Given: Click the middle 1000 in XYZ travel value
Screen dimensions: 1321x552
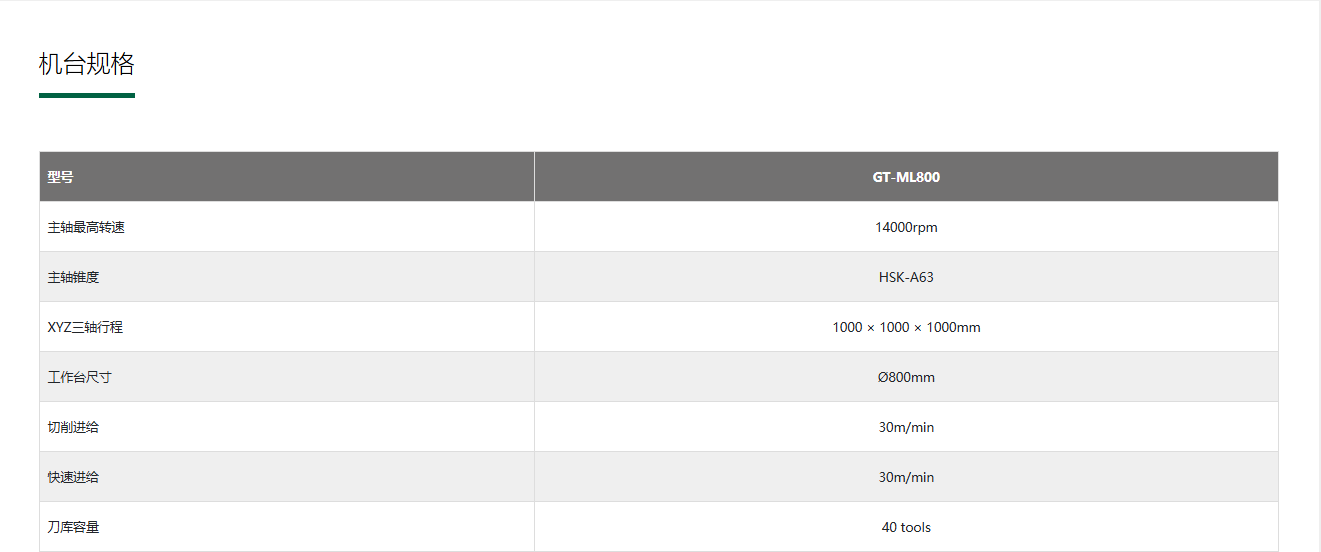Looking at the screenshot, I should 894,327.
